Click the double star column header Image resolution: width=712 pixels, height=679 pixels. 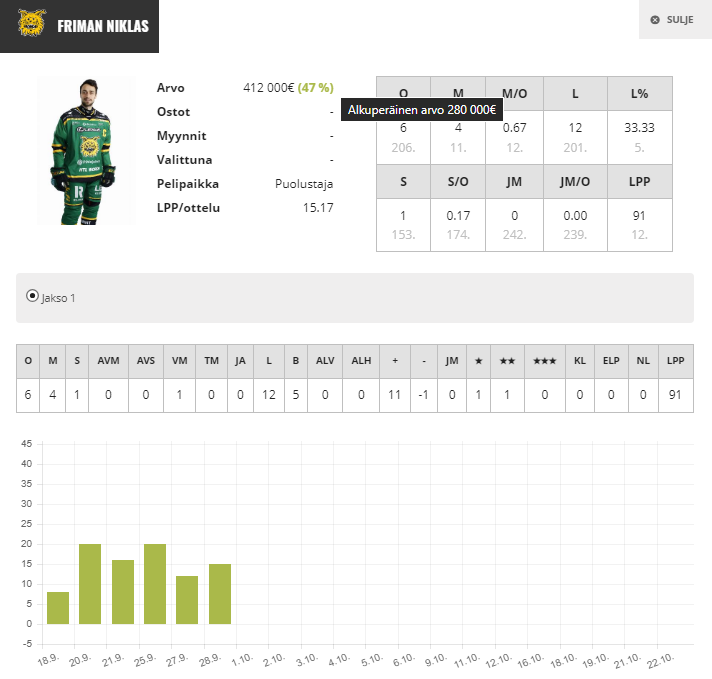pyautogui.click(x=507, y=361)
